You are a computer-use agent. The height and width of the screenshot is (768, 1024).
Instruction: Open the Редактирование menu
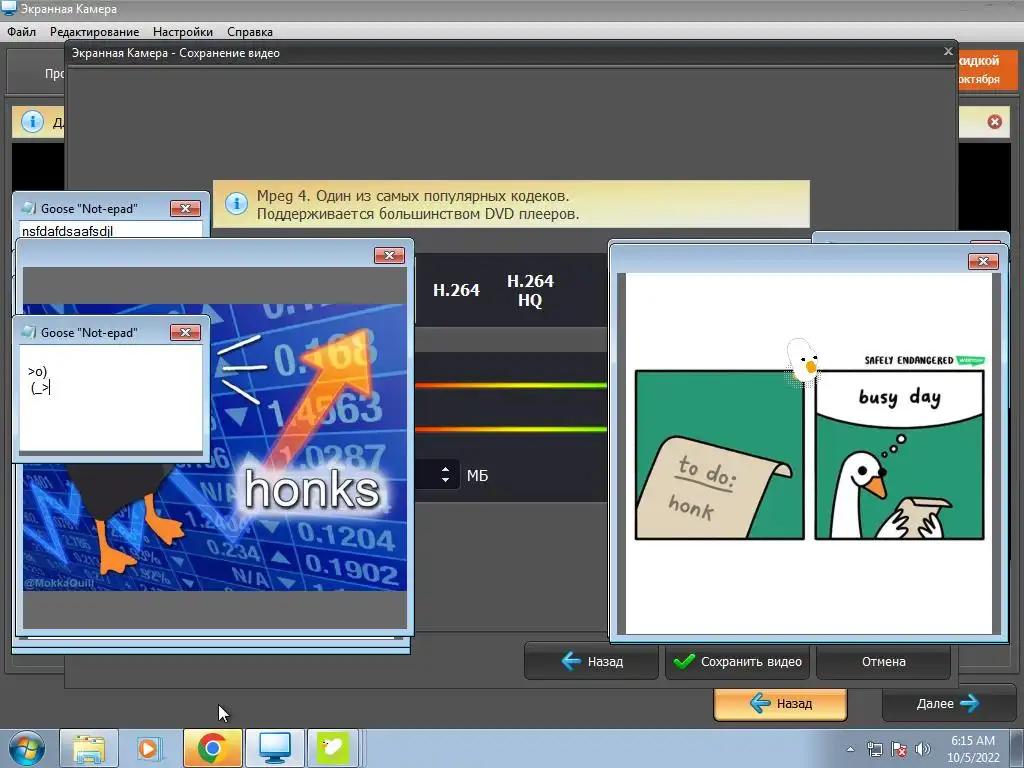point(94,31)
